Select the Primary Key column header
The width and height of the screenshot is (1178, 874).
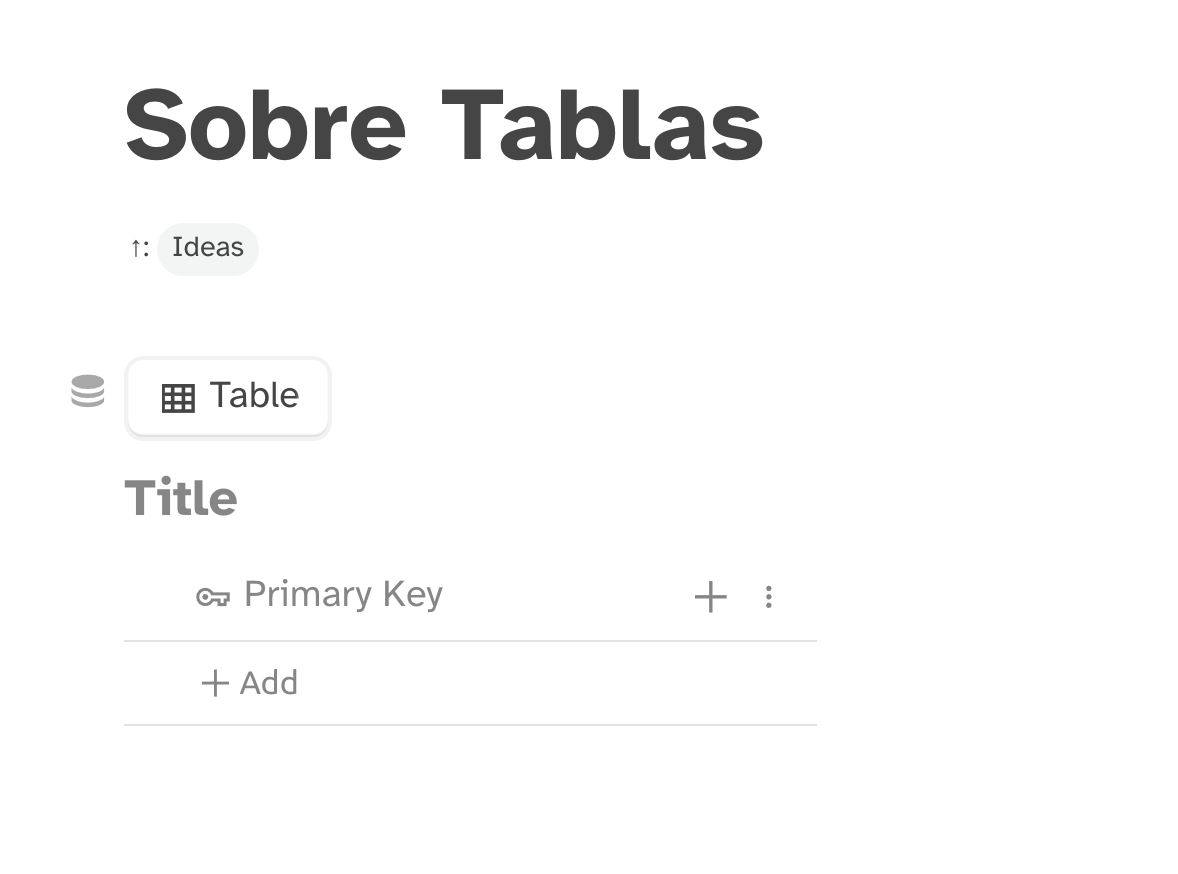coord(342,595)
